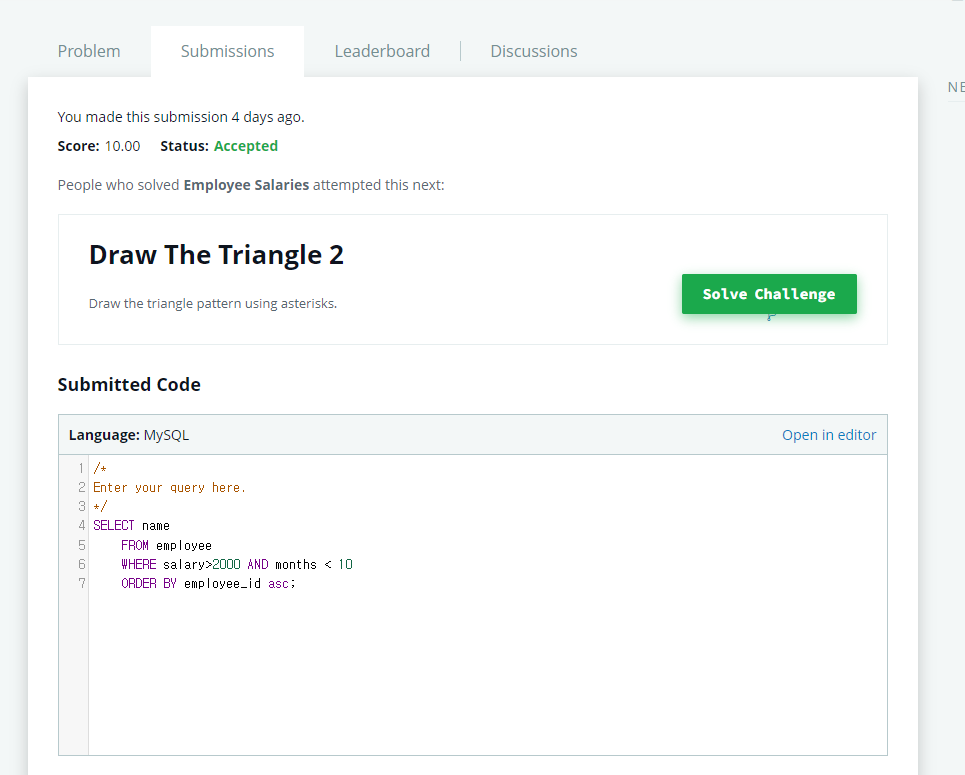Go to the Discussions tab
This screenshot has width=965, height=775.
[x=534, y=51]
